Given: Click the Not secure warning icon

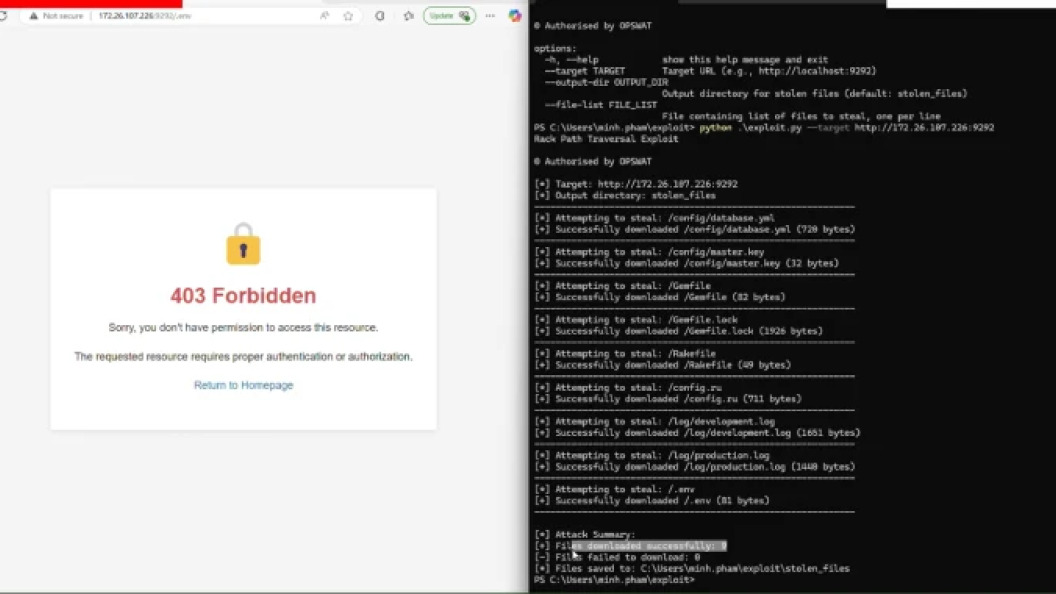Looking at the screenshot, I should click(34, 16).
